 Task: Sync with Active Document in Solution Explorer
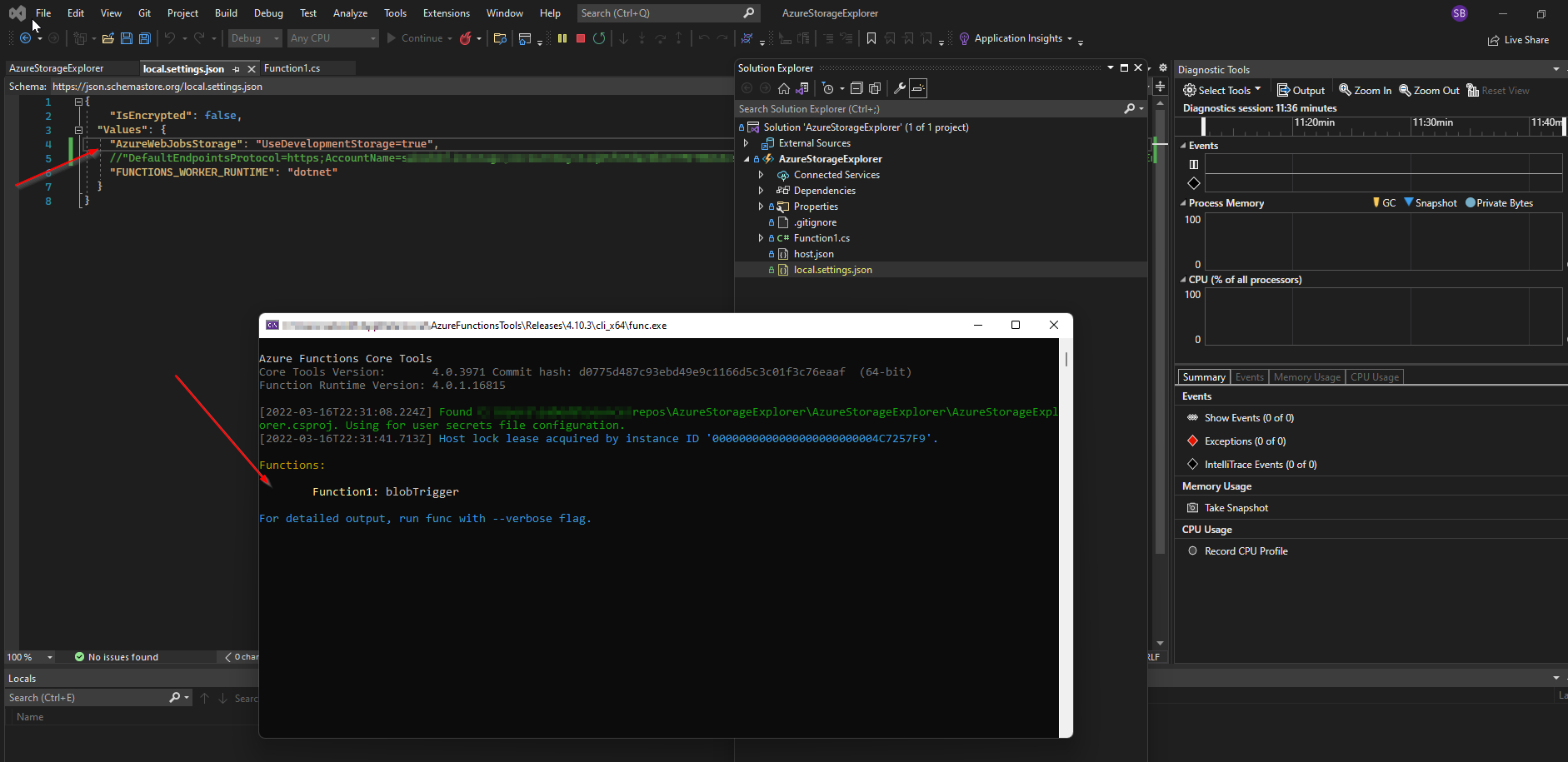click(x=802, y=88)
